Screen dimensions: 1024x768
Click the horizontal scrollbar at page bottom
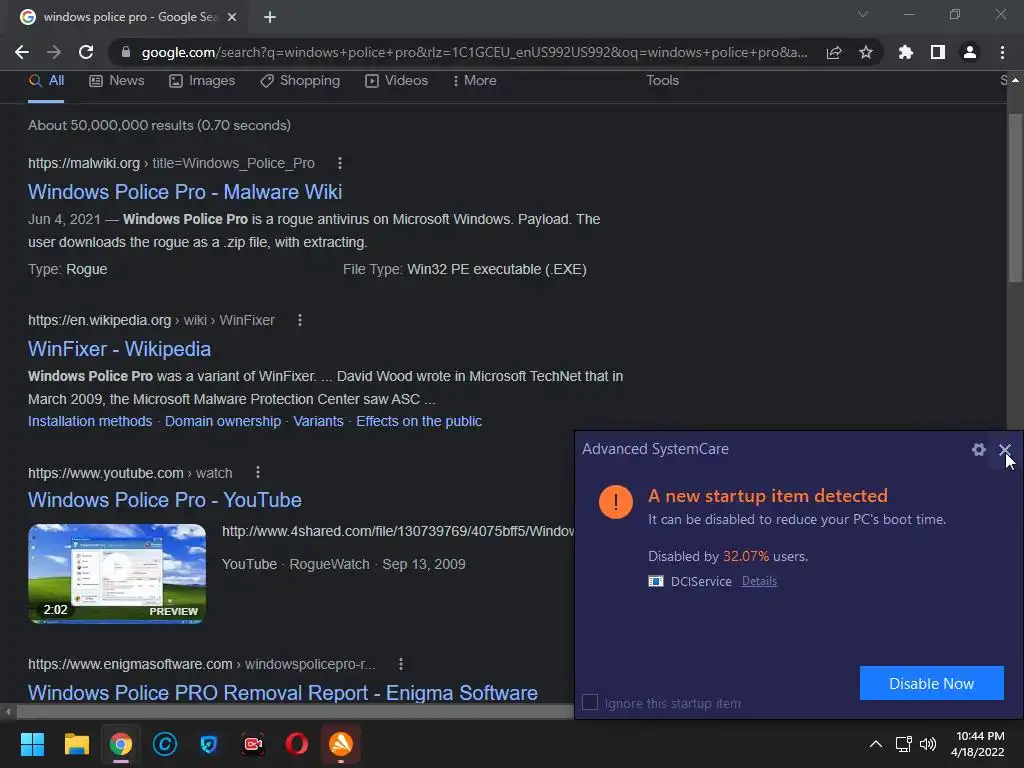tap(294, 711)
